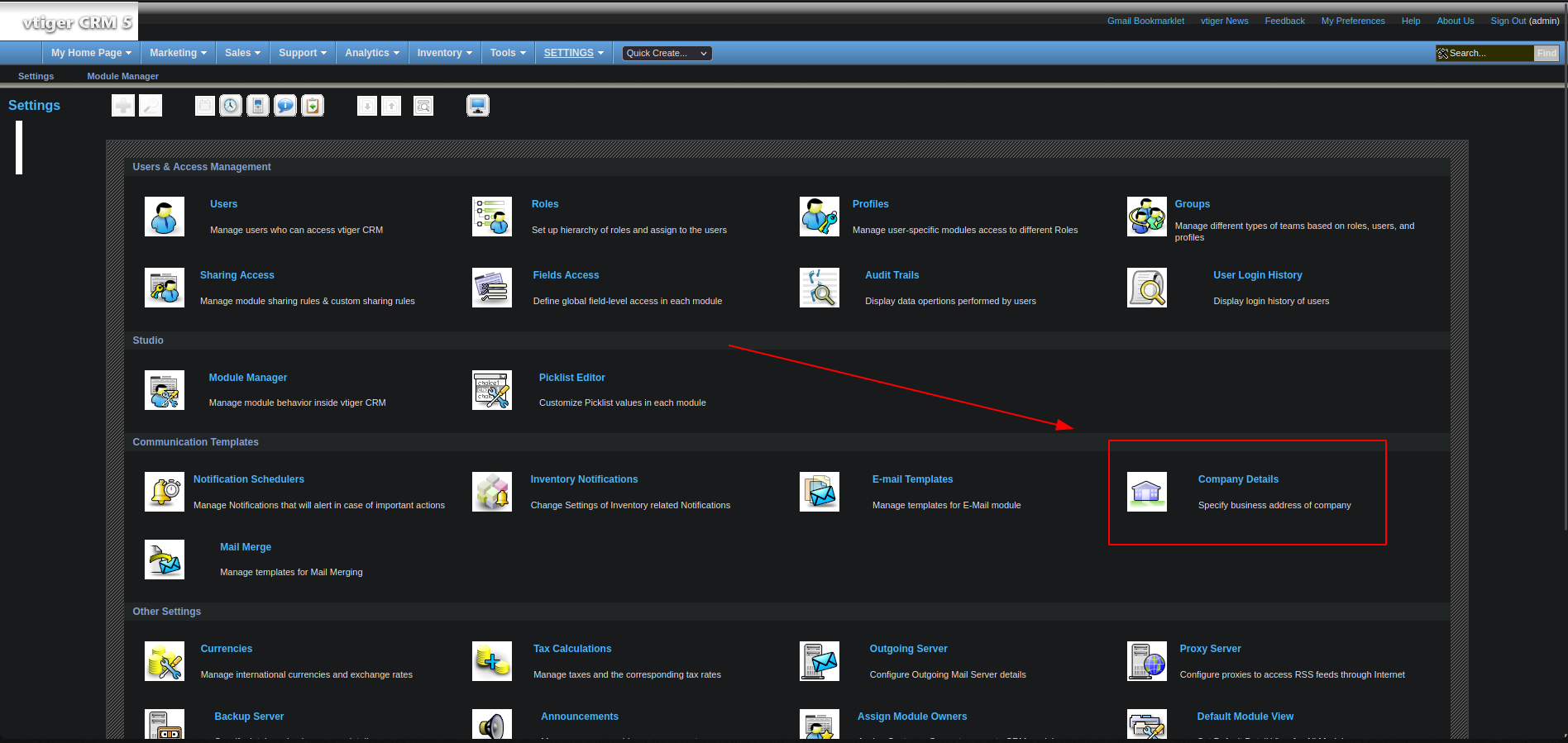Image resolution: width=1568 pixels, height=743 pixels.
Task: Expand the Sales menu
Action: click(x=242, y=53)
